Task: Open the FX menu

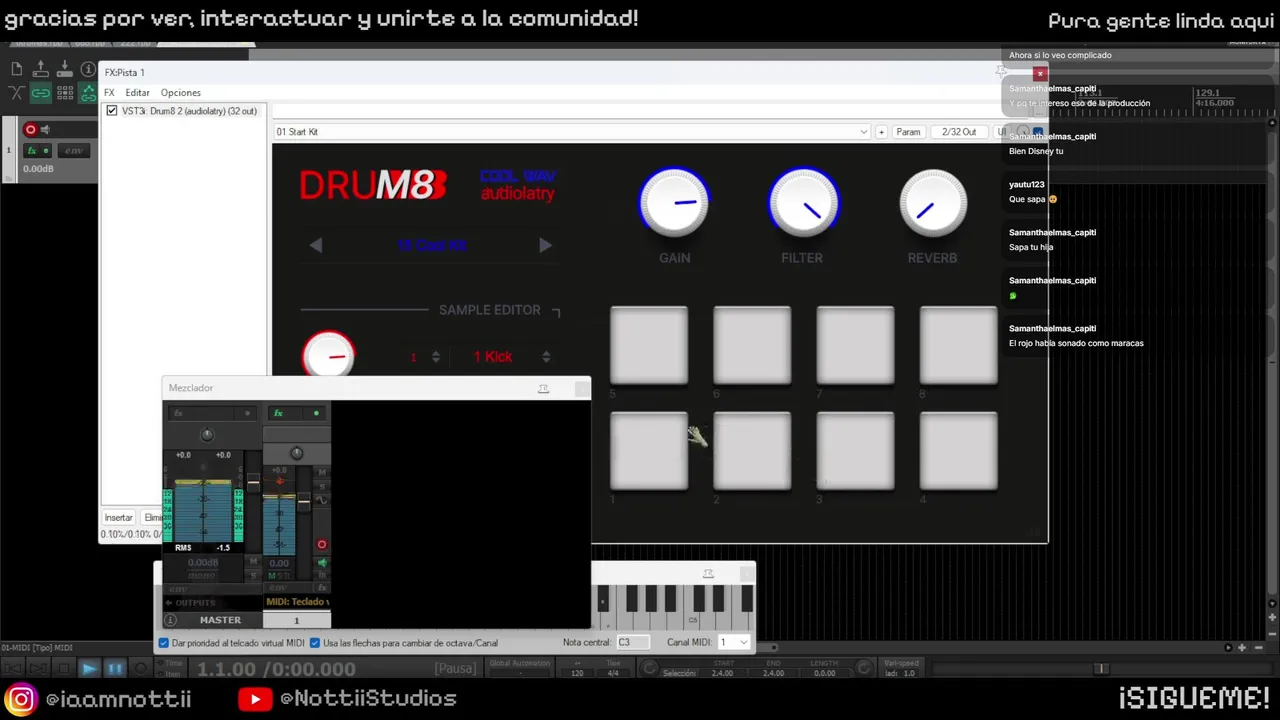Action: 109,93
